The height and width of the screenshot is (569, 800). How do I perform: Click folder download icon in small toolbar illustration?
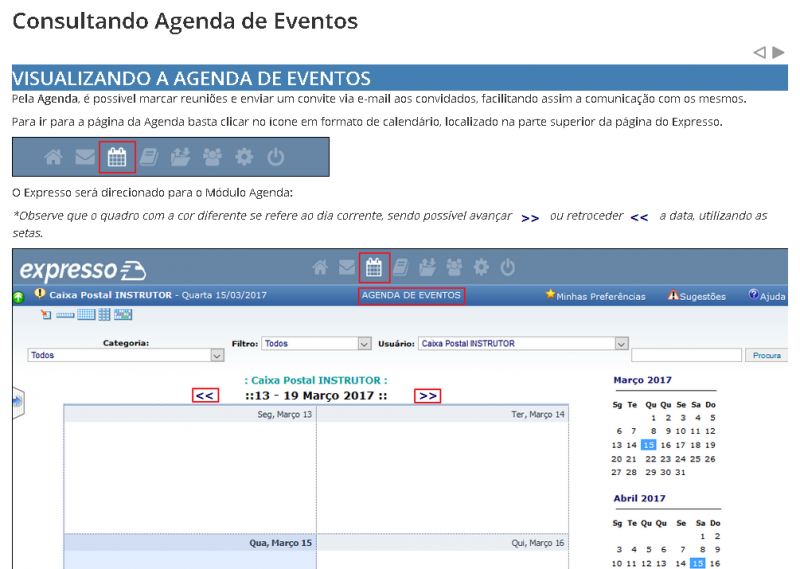180,157
